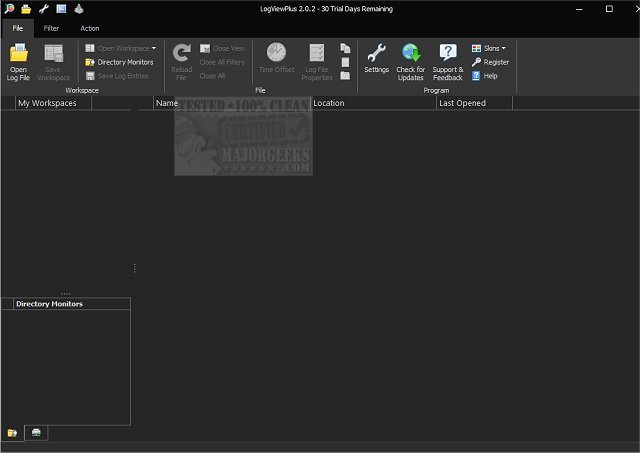Screen dimensions: 640x453
Task: Click the stamp-shaped quick-access icon
Action: click(79, 9)
